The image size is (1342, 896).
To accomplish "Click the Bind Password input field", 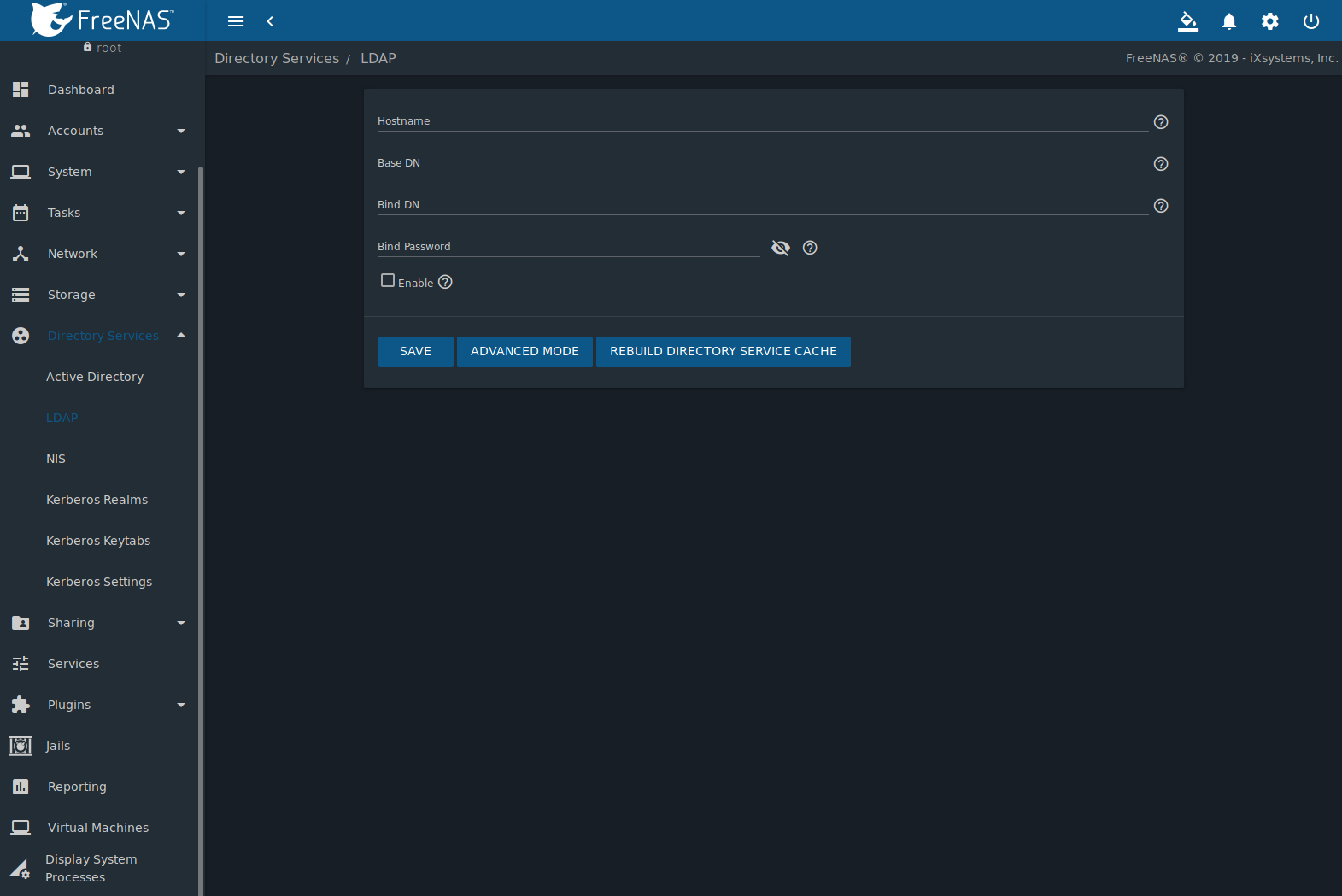I will pyautogui.click(x=569, y=247).
